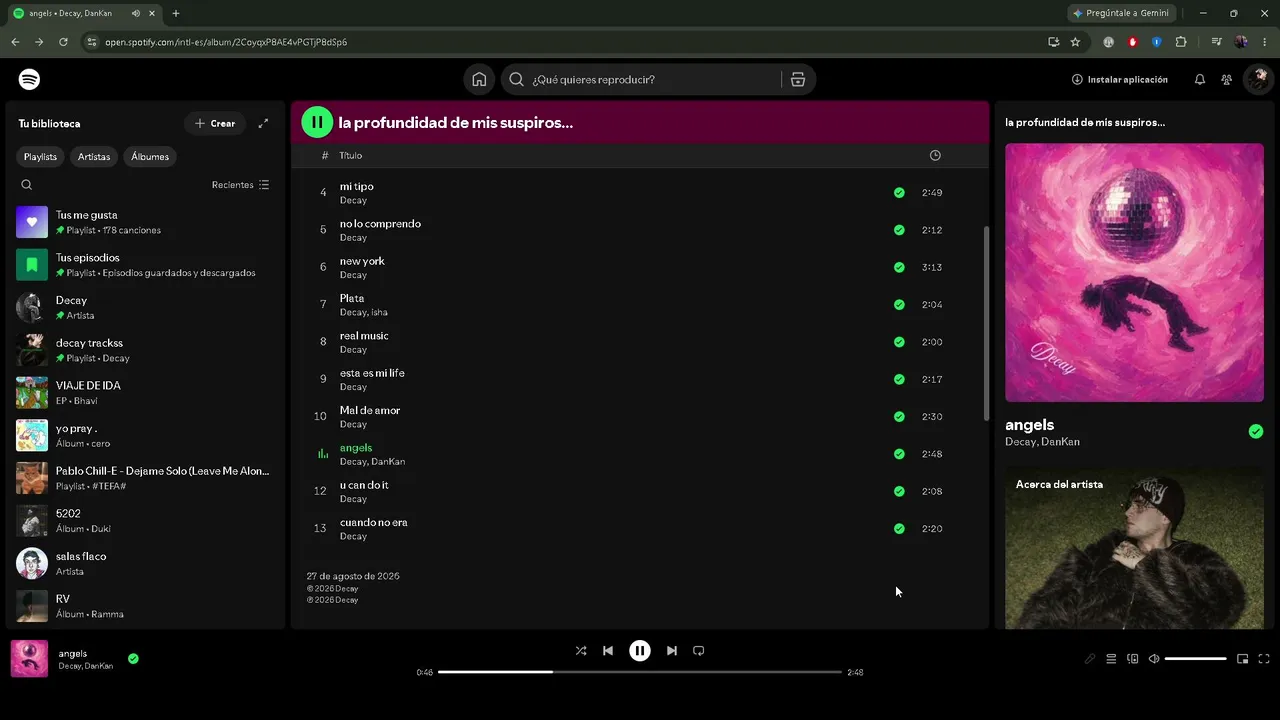Open the 'Tus me gusta' playlist
This screenshot has height=720, width=1280.
[145, 222]
